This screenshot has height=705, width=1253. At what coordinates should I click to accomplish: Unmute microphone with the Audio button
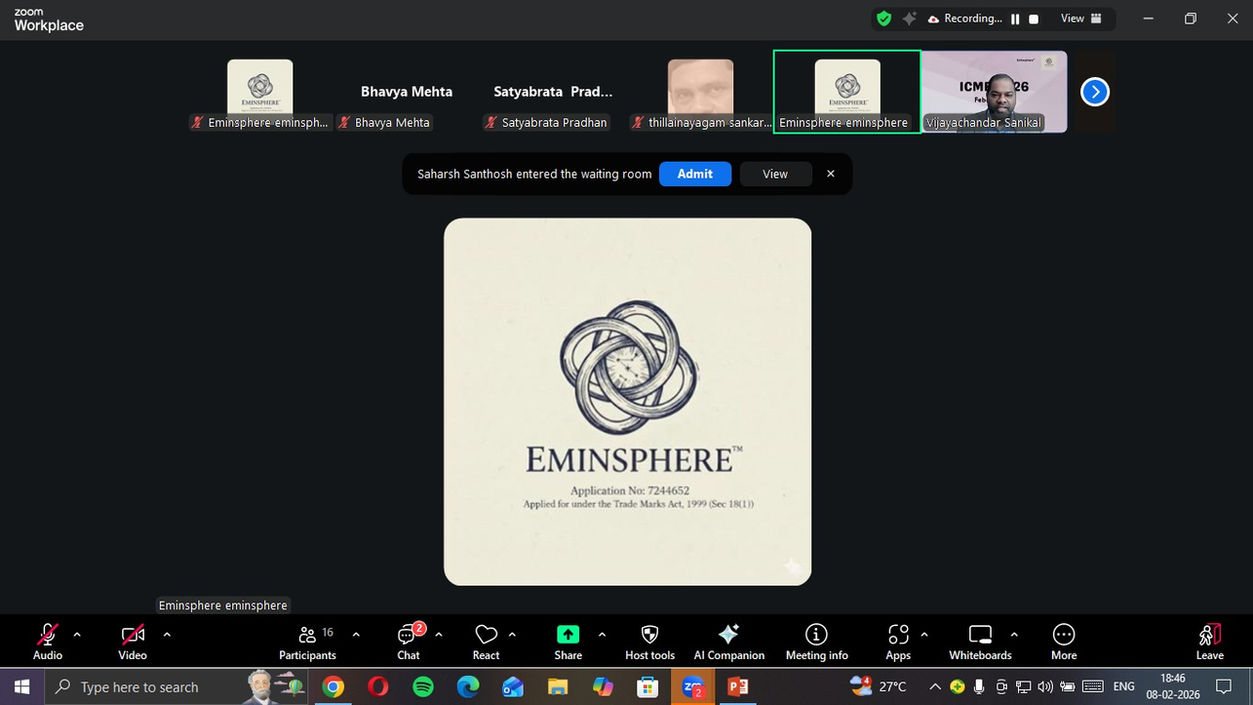pos(47,641)
